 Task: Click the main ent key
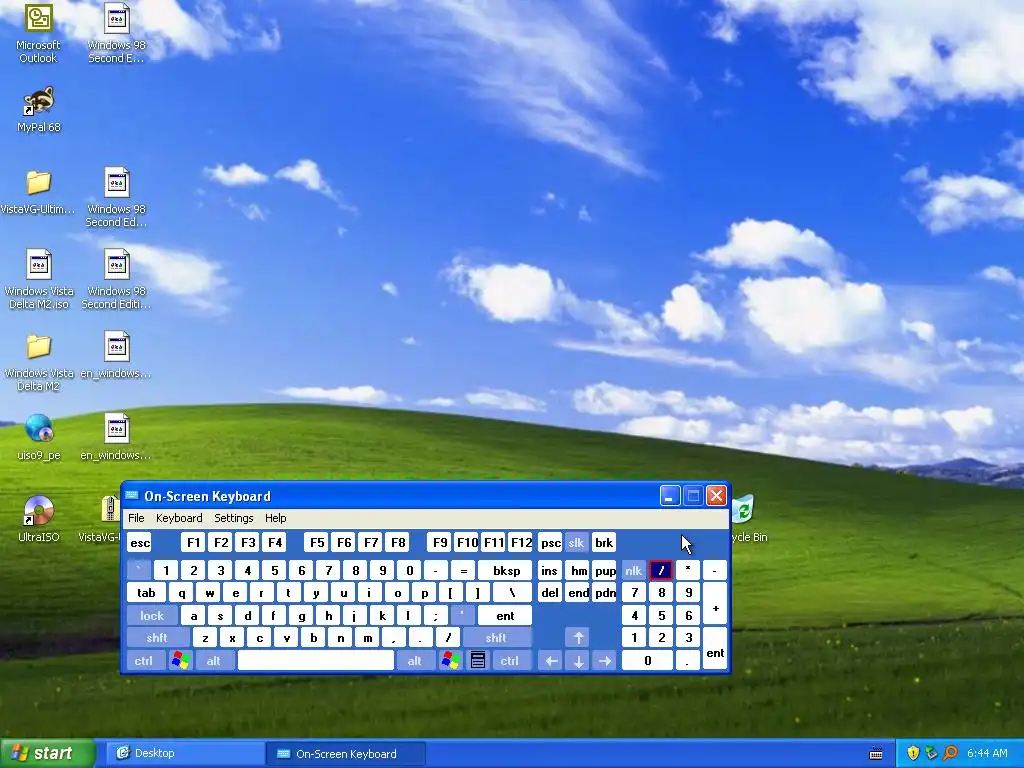coord(505,616)
